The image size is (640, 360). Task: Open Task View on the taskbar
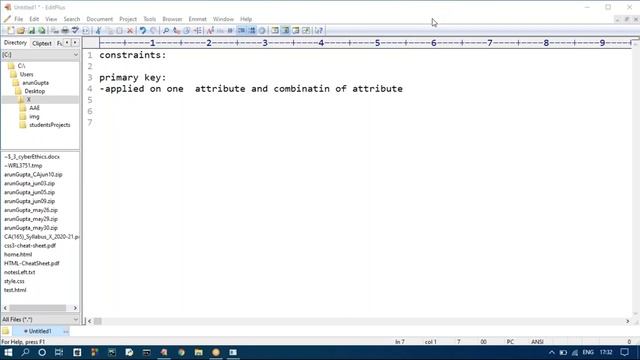(59, 352)
